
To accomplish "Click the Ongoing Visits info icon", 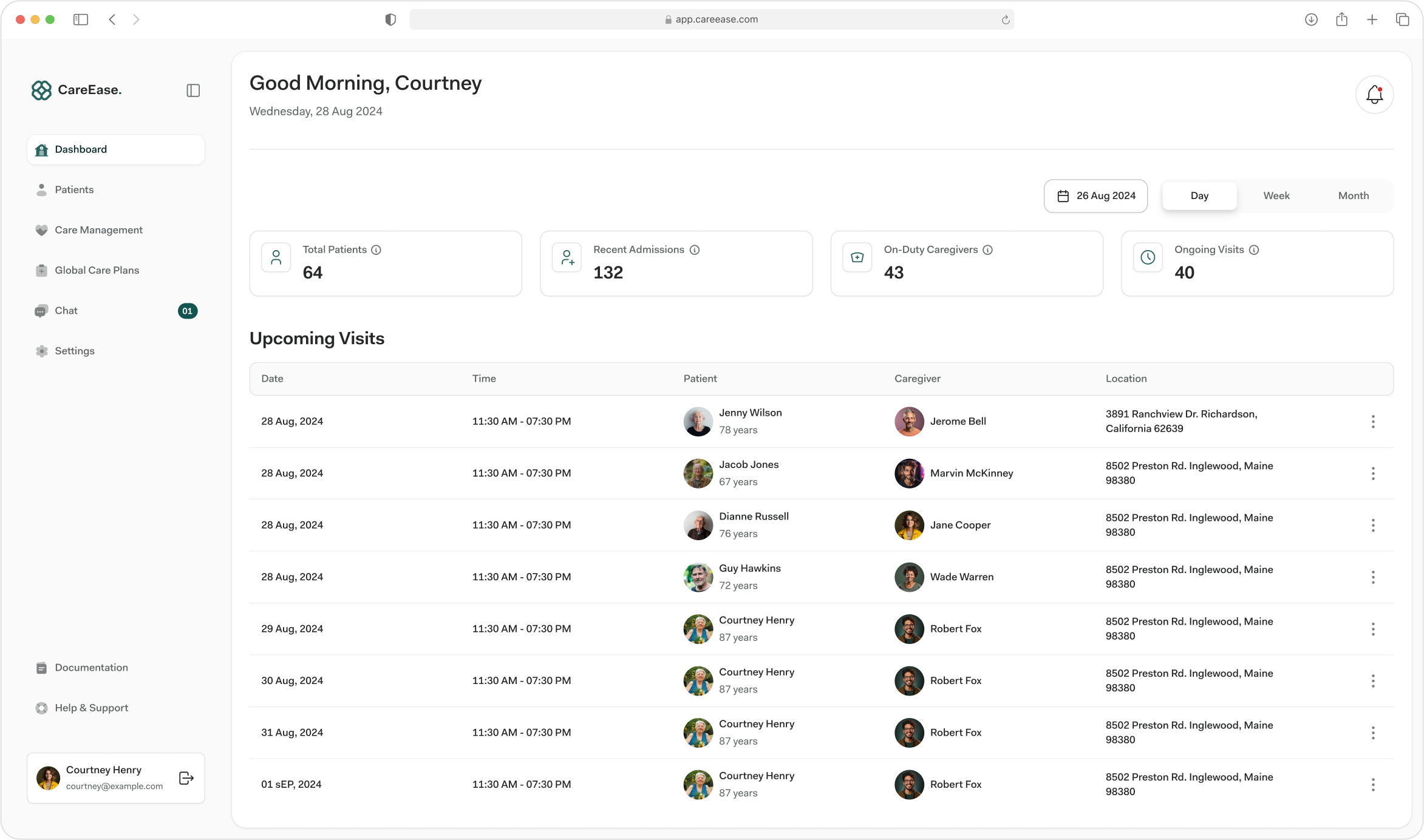I will click(1254, 249).
